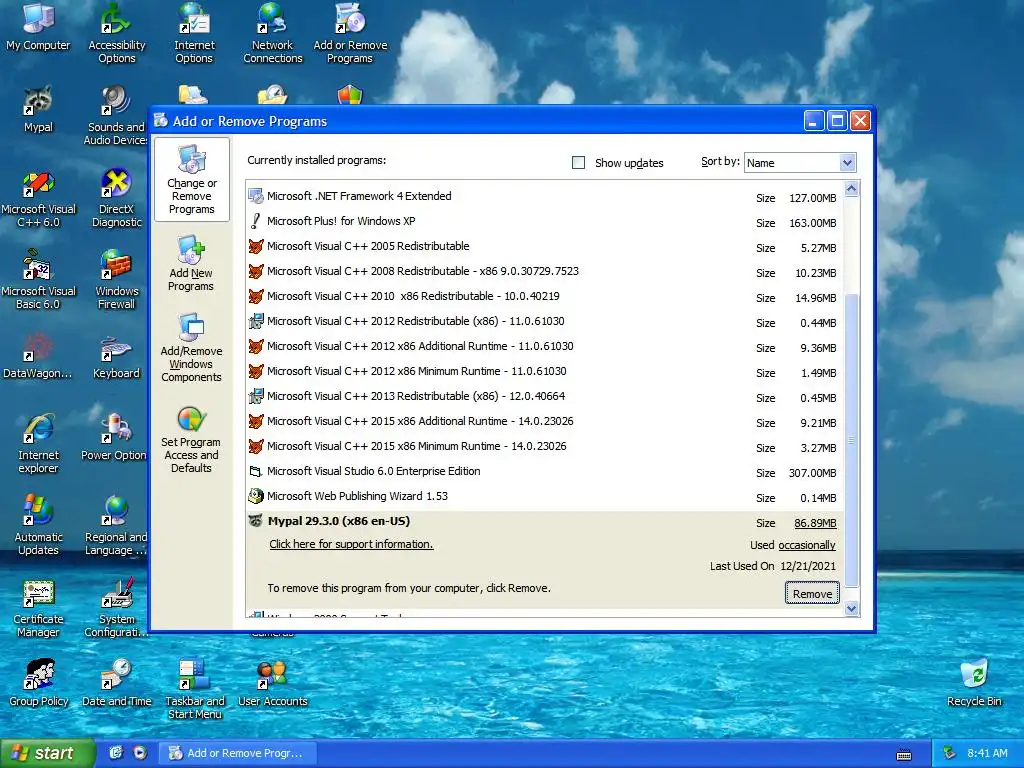The image size is (1024, 768).
Task: Select Visual C++ 2015 x86 Minimum Runtime
Action: point(545,446)
